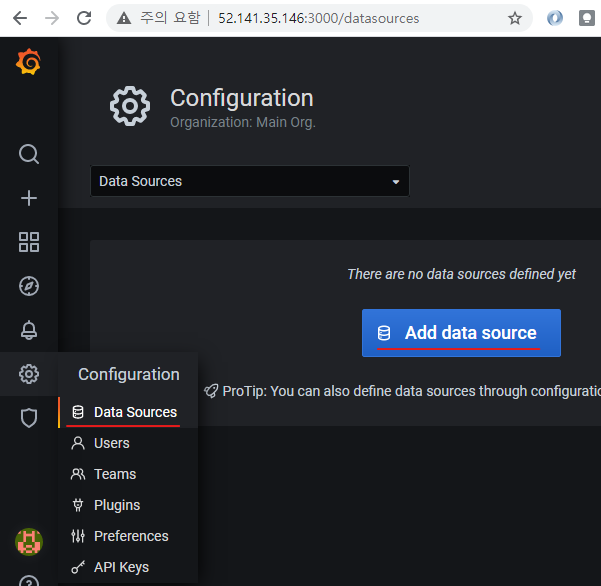Viewport: 601px width, 586px height.
Task: Open the search magnifier in sidebar
Action: (x=29, y=154)
